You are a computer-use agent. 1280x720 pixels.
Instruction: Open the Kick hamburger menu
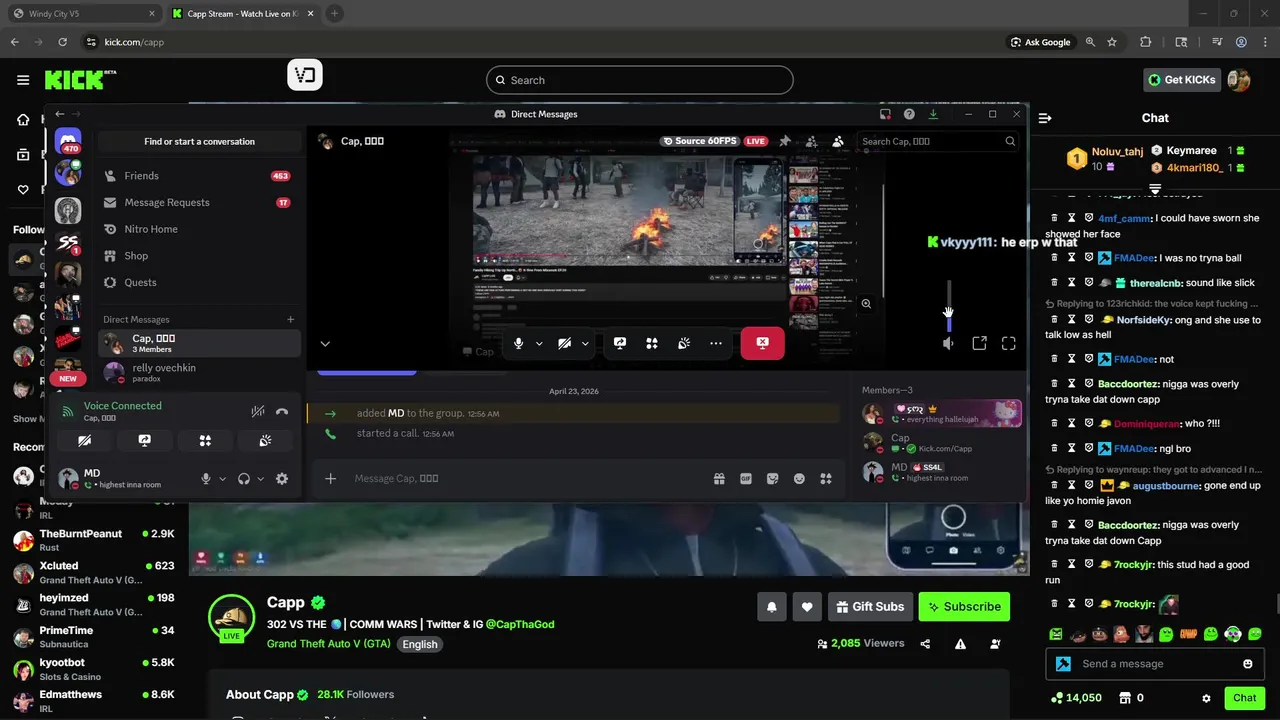click(x=23, y=80)
